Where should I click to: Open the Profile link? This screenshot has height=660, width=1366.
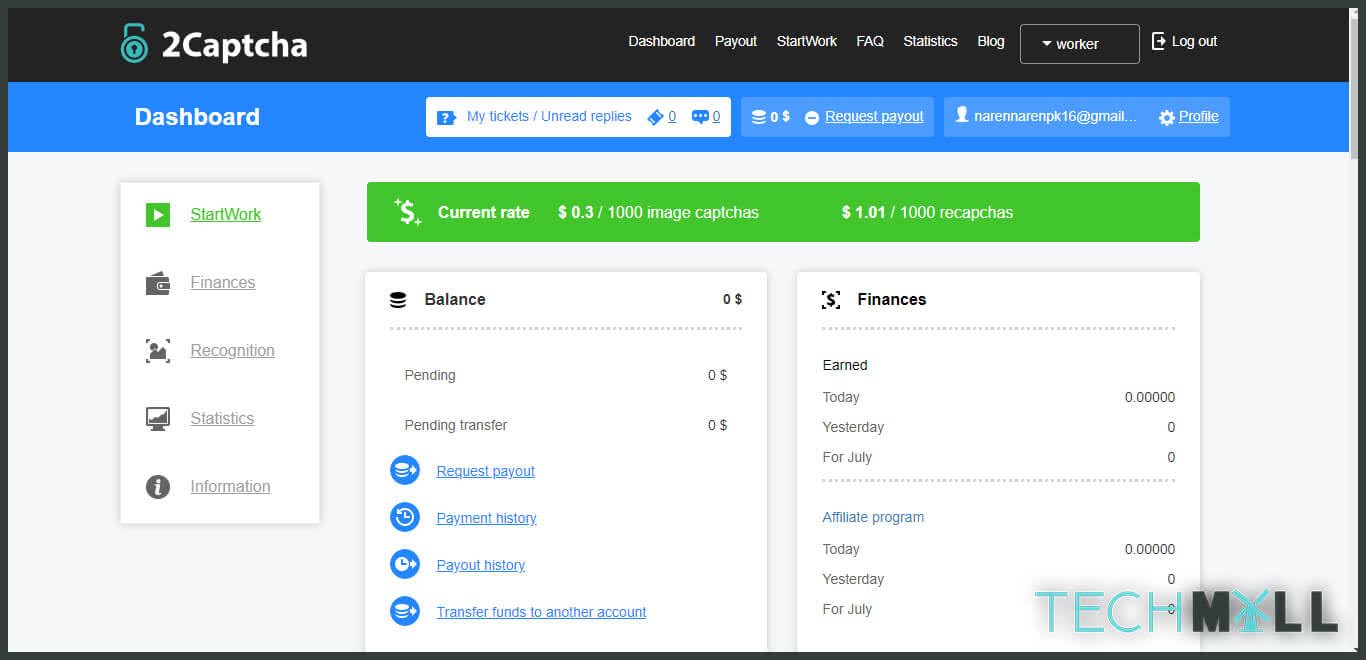click(x=1198, y=116)
